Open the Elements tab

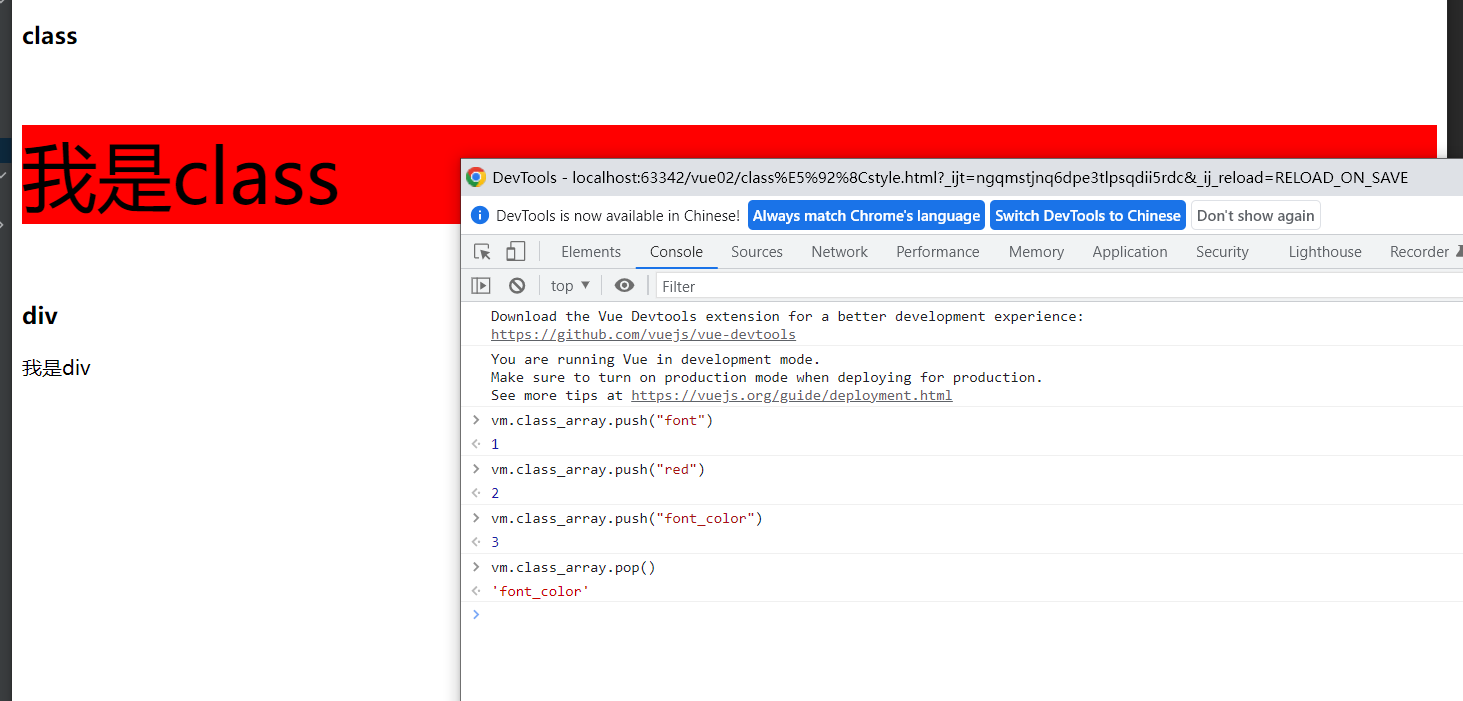(591, 252)
